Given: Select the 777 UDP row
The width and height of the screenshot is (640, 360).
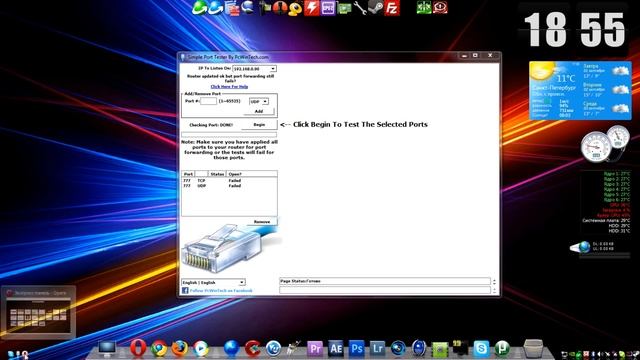Looking at the screenshot, I should point(229,186).
